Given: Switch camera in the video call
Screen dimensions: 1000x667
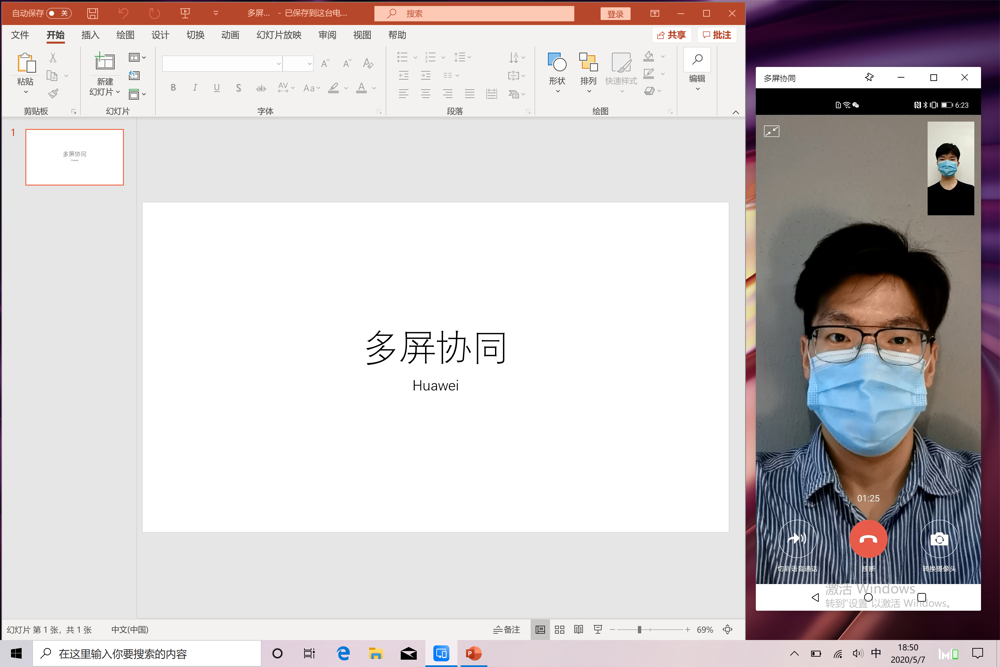Looking at the screenshot, I should coord(938,540).
